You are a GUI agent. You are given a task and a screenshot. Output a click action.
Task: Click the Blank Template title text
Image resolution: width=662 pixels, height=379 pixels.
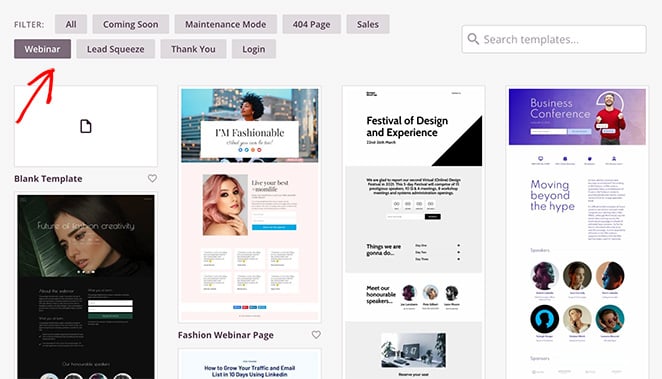(x=48, y=179)
